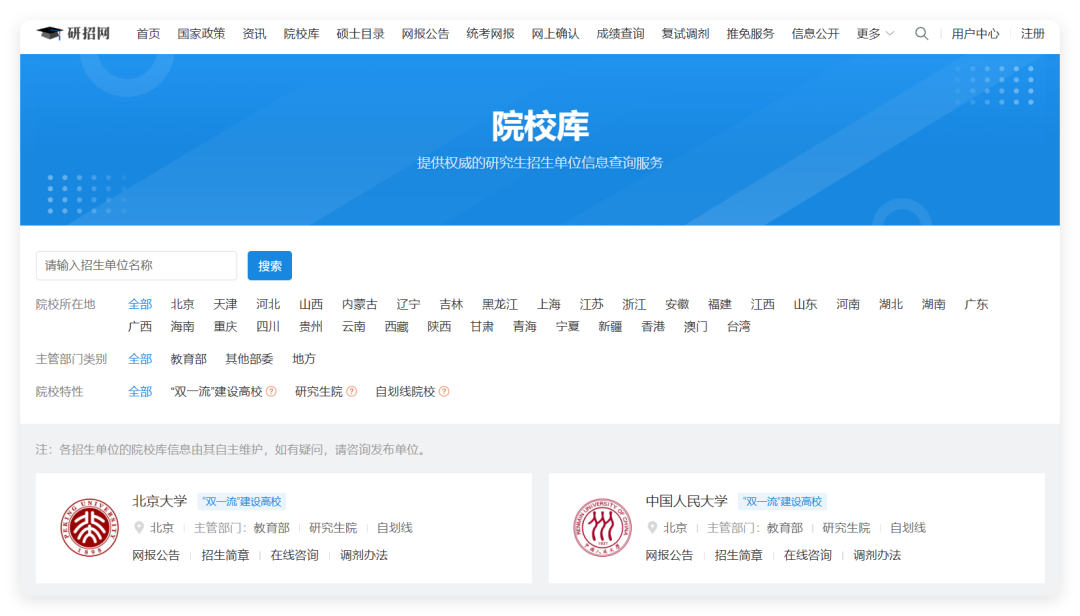
Task: Open 复试调剂 menu item
Action: click(x=685, y=33)
